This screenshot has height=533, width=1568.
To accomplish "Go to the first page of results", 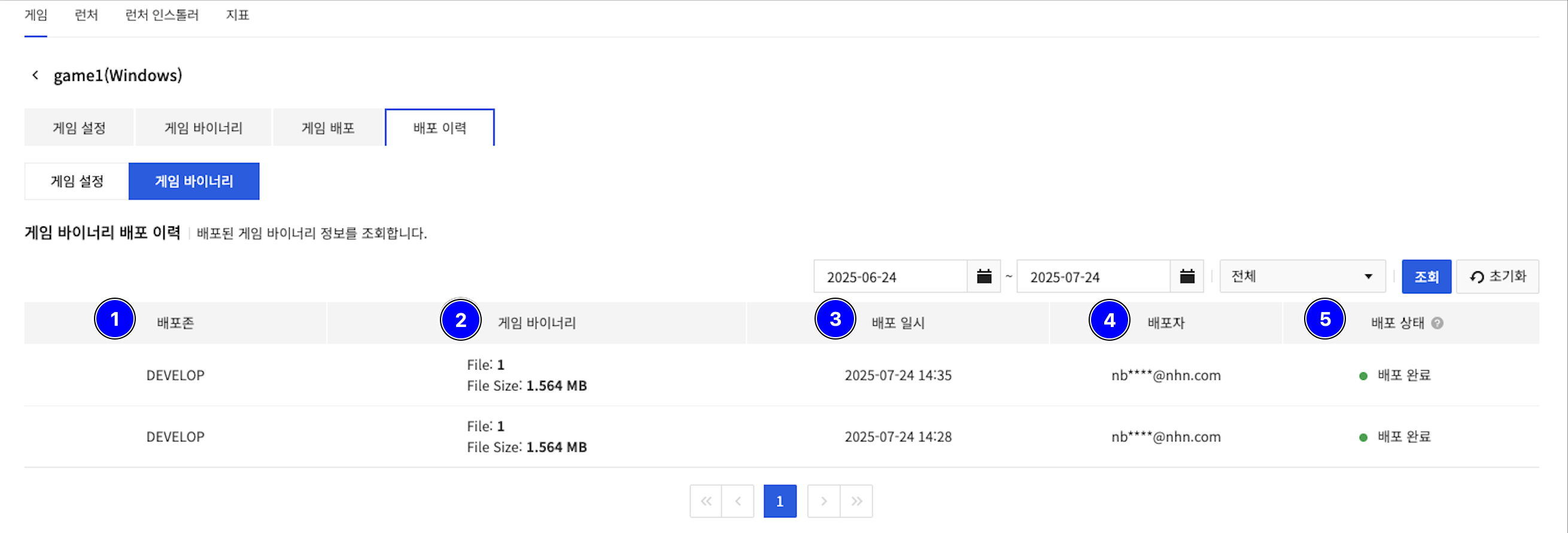I will (706, 501).
